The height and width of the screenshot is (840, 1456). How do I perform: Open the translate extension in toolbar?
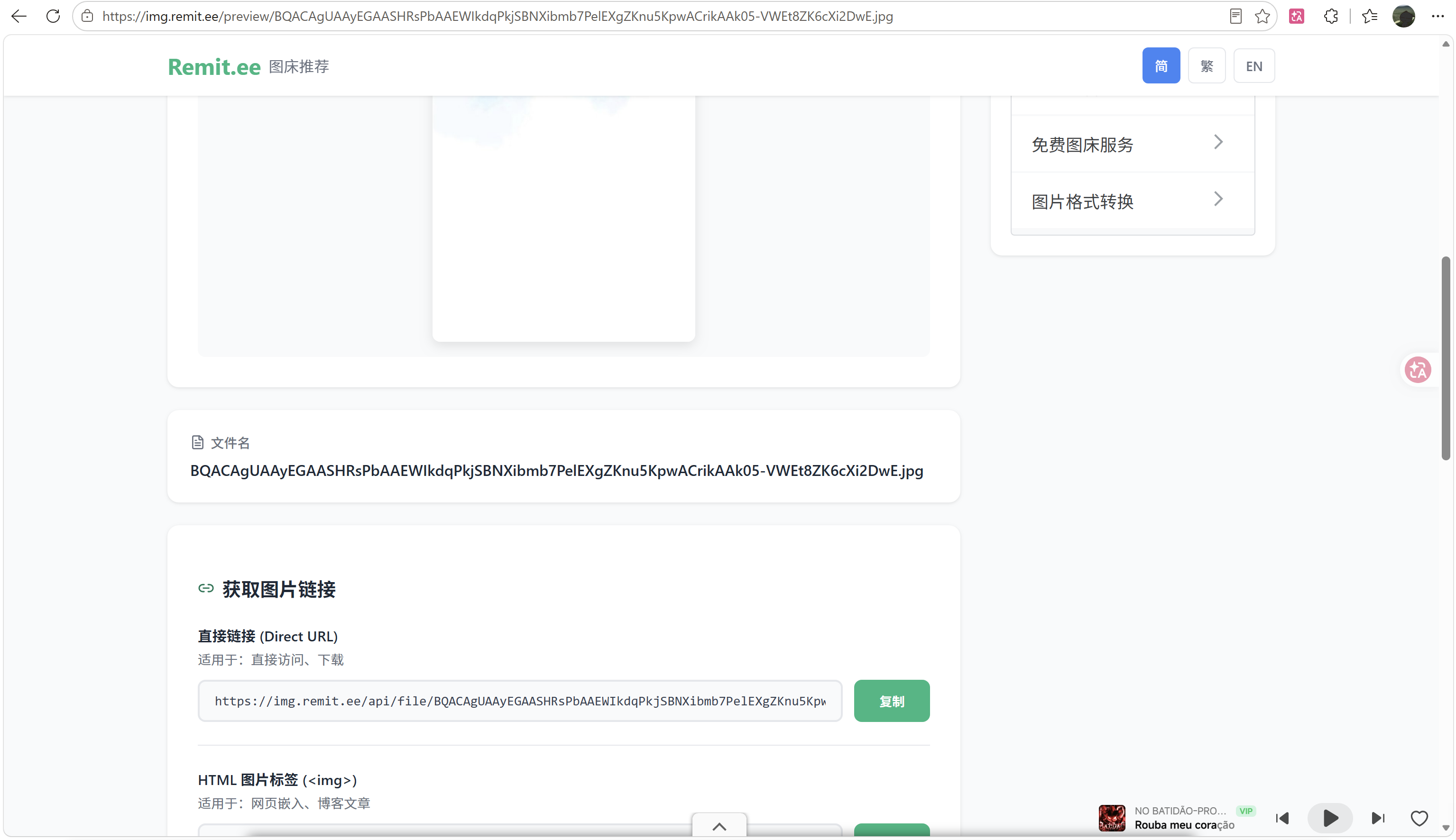[1297, 16]
